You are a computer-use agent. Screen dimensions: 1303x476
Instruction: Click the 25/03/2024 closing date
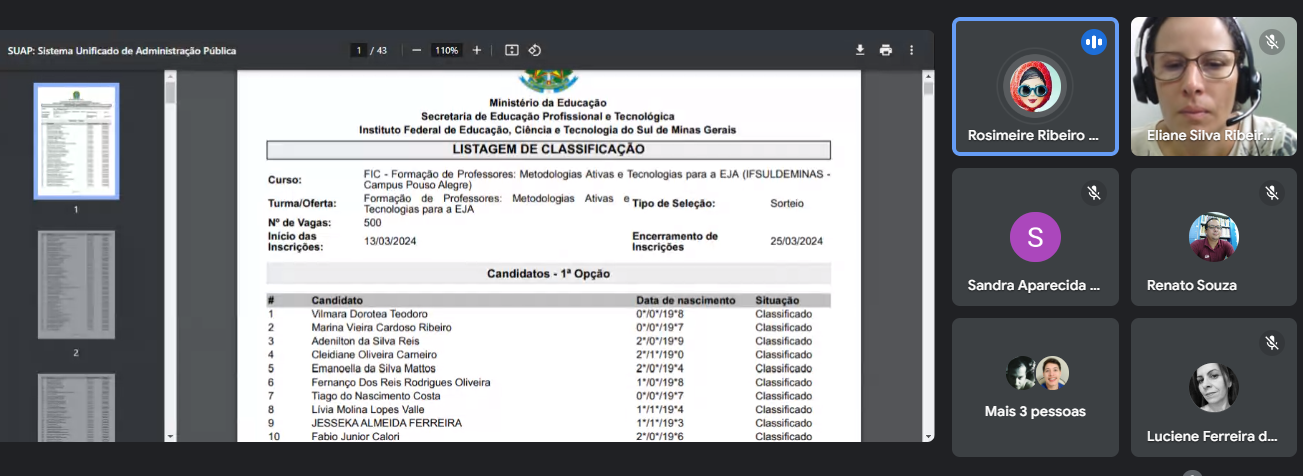coord(797,241)
